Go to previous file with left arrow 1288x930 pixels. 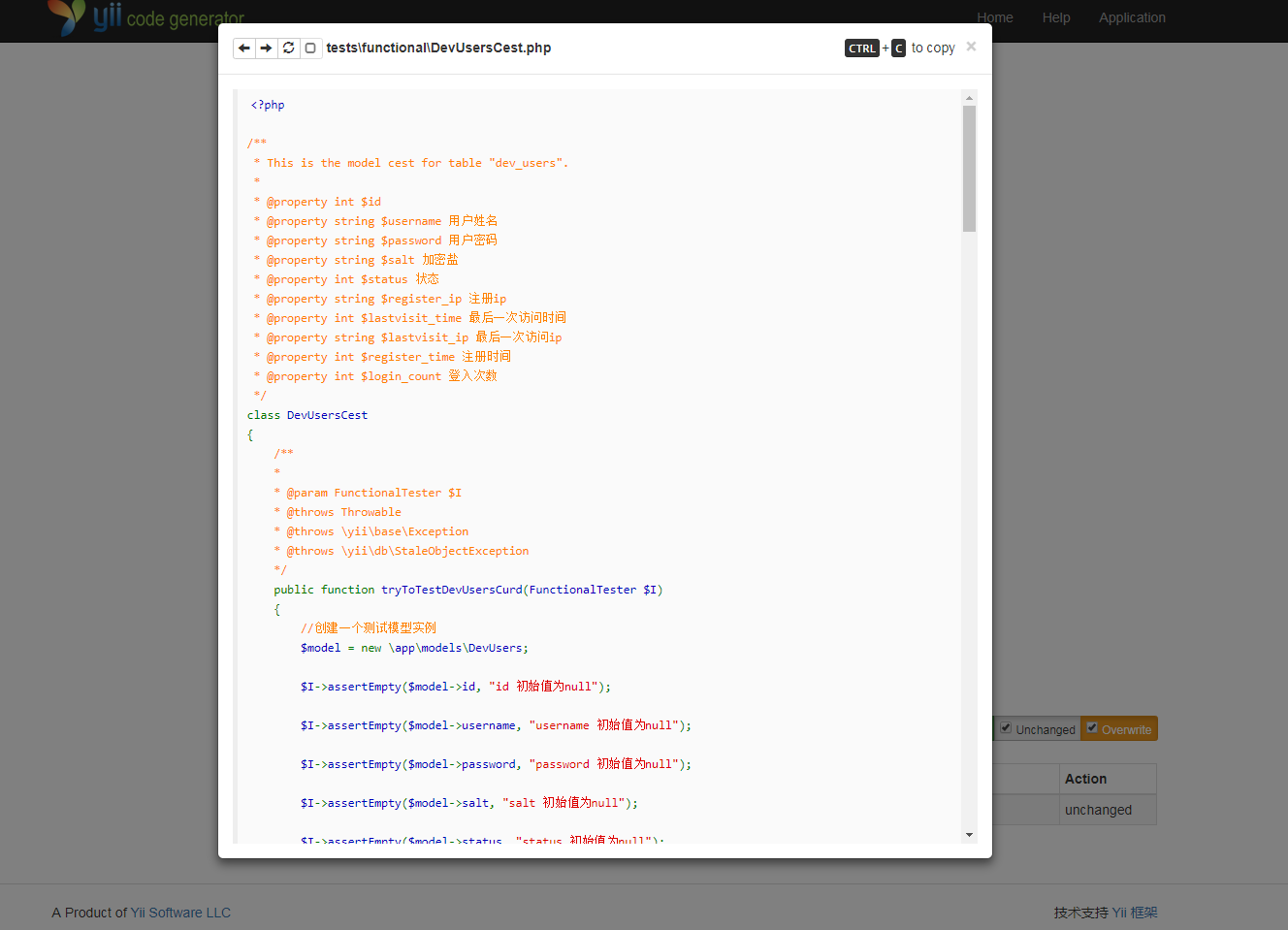click(243, 48)
